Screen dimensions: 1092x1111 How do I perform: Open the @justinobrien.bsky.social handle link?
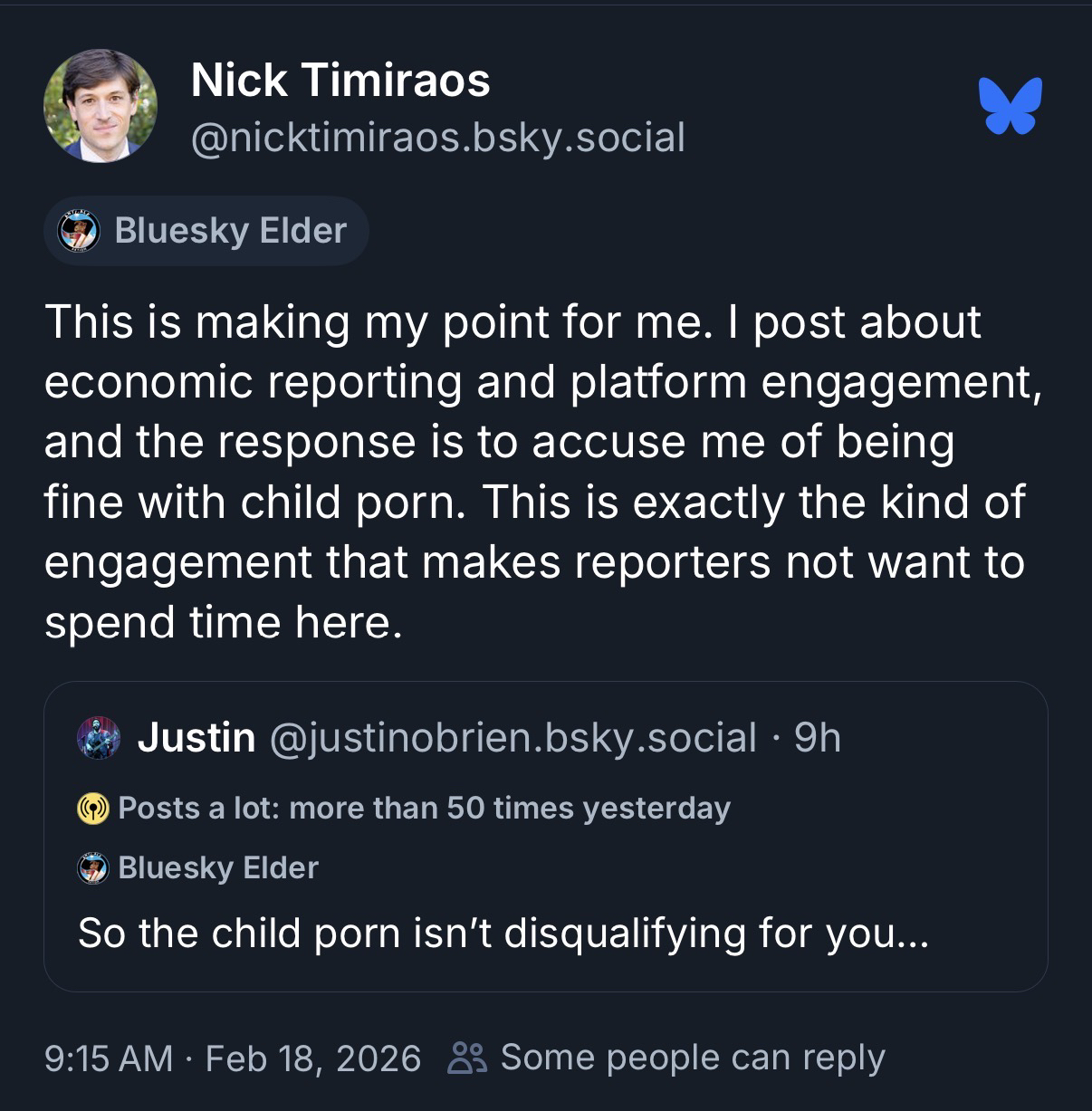tap(512, 738)
